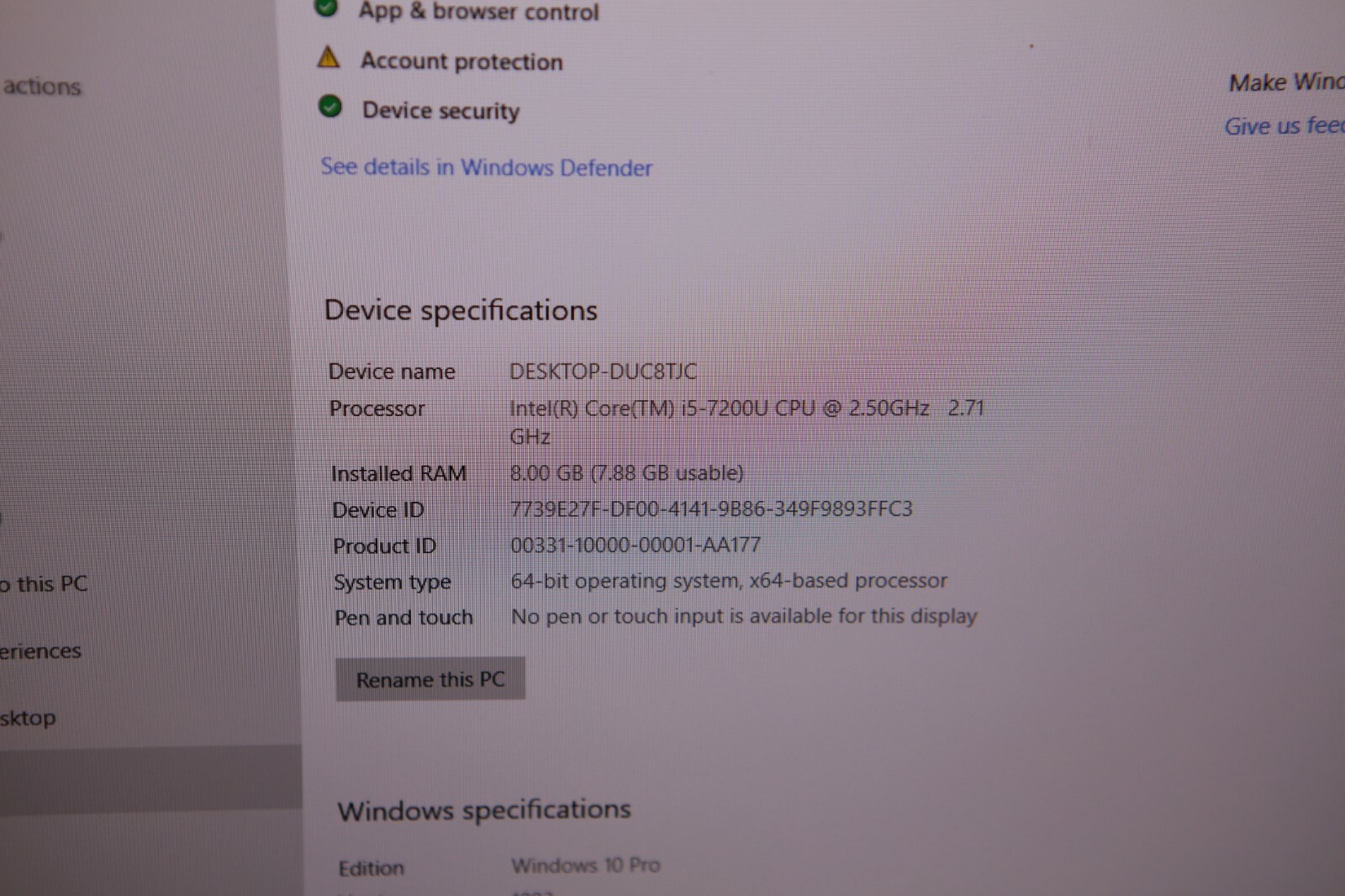Viewport: 1345px width, 896px height.
Task: Select the 'actions' sidebar item
Action: pos(42,87)
